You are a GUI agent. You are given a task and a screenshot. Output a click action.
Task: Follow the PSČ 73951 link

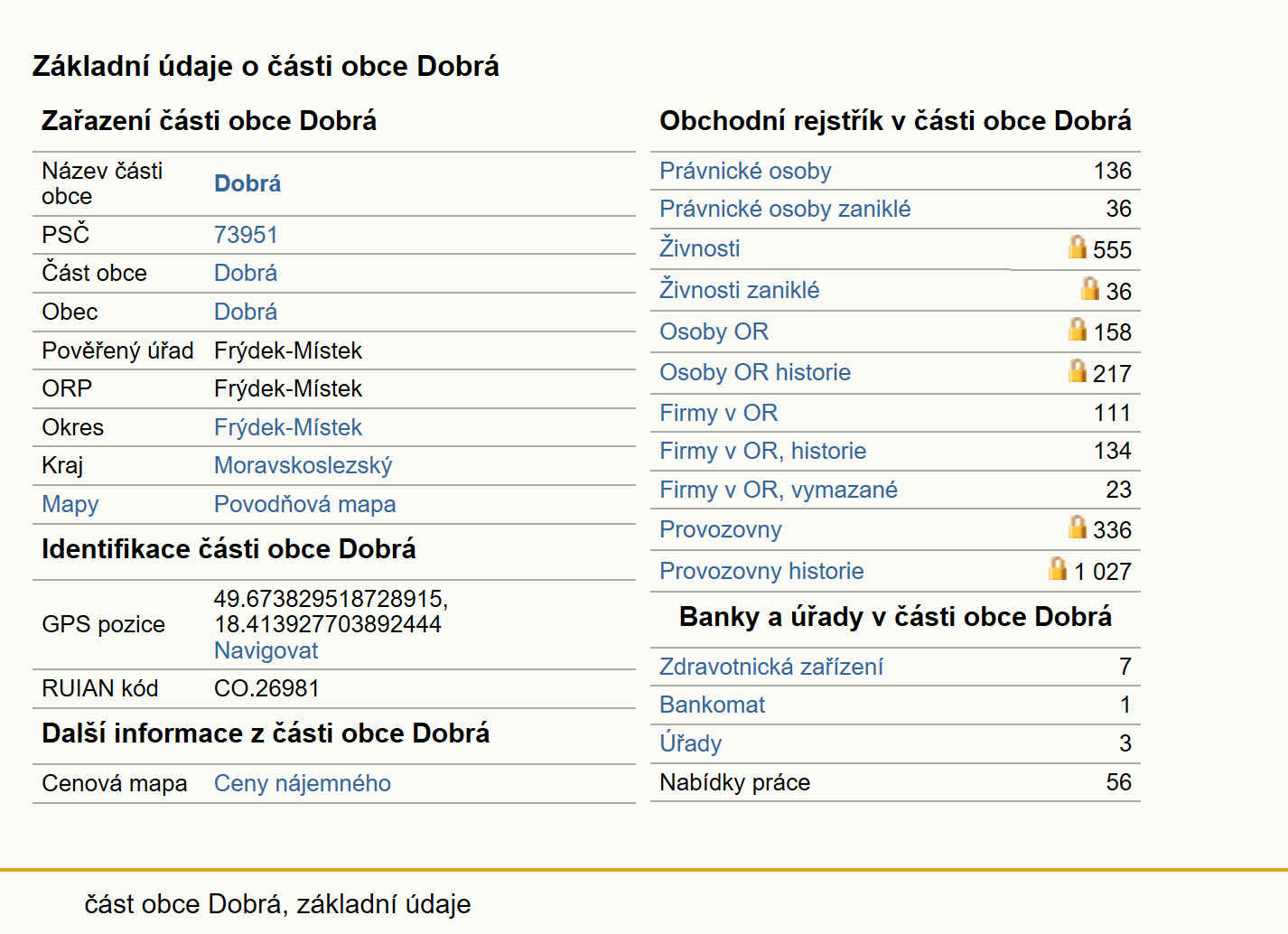tap(246, 235)
